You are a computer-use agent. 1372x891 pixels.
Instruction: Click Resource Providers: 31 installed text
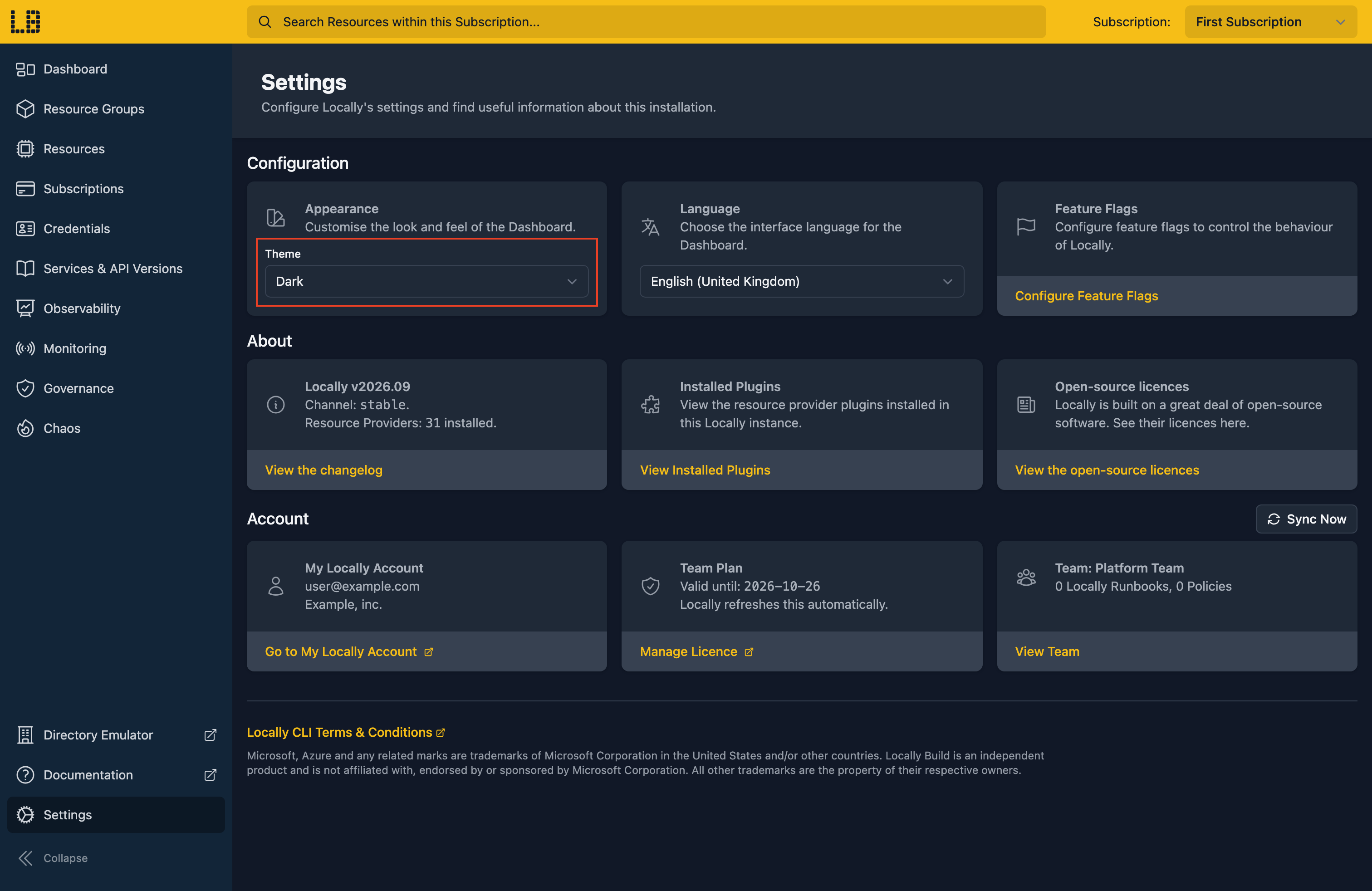(x=401, y=422)
